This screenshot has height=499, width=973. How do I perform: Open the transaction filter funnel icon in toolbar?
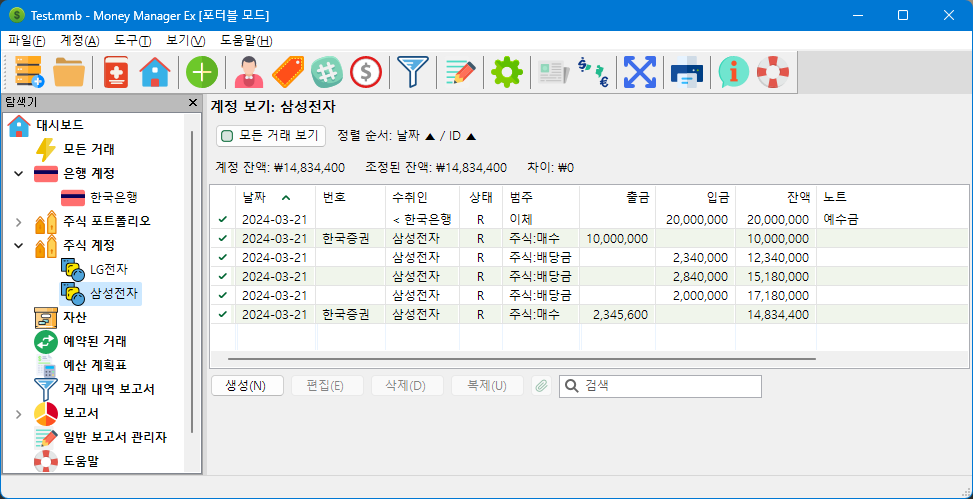(413, 72)
